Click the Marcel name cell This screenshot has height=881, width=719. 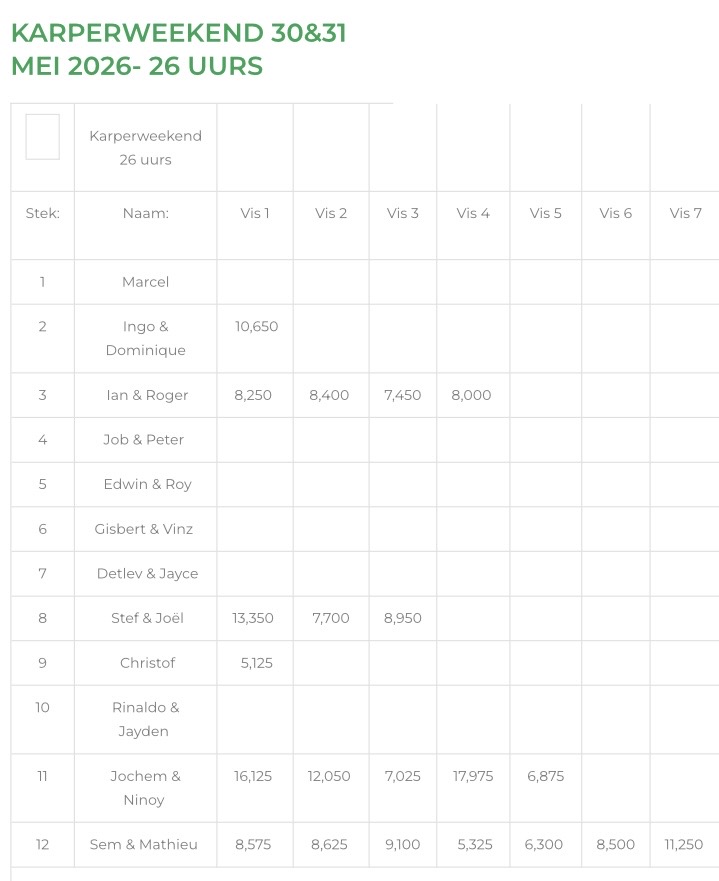pos(145,282)
